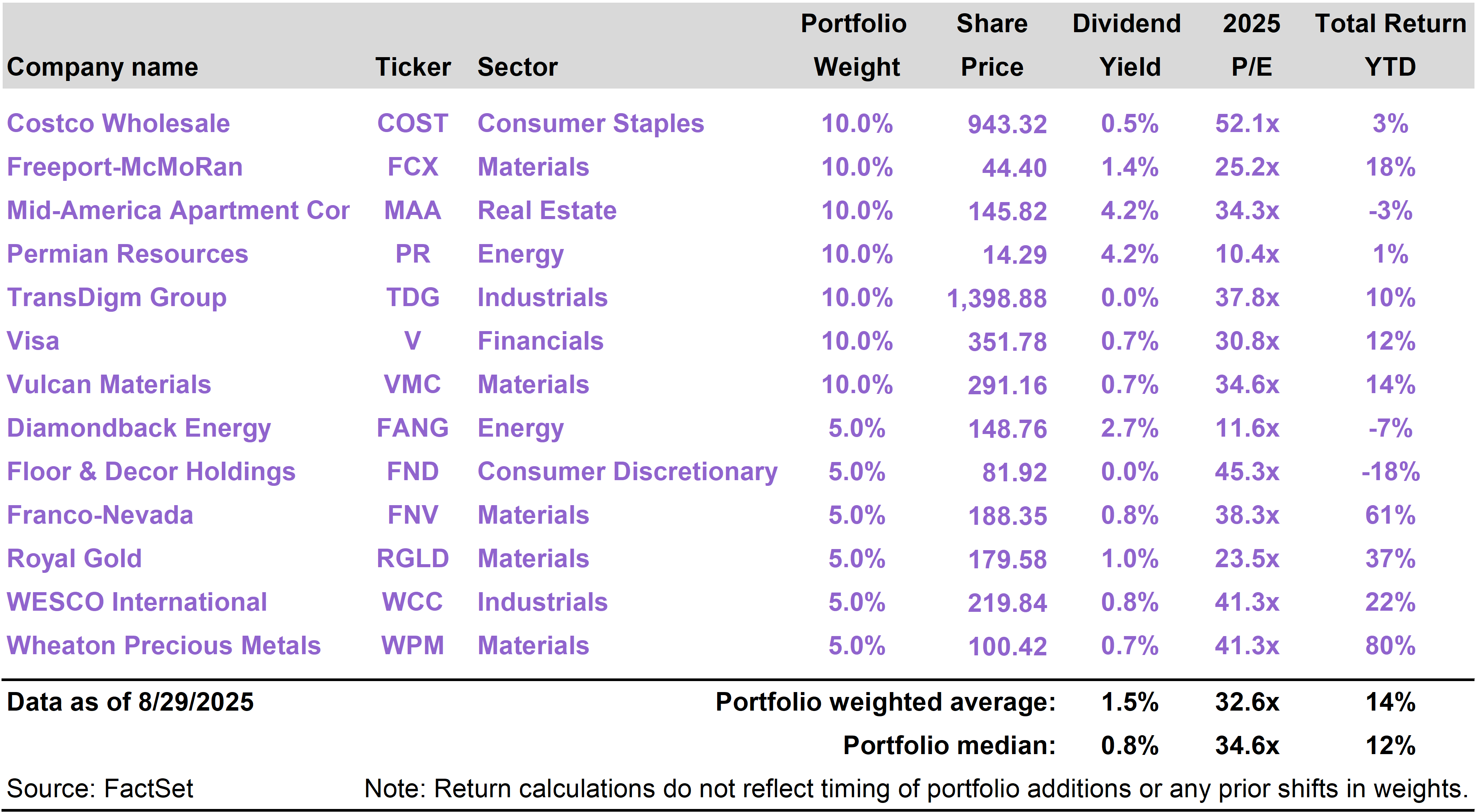This screenshot has height=812, width=1476.
Task: Click Vulcan Materials 2025 P/E value
Action: point(1247,384)
